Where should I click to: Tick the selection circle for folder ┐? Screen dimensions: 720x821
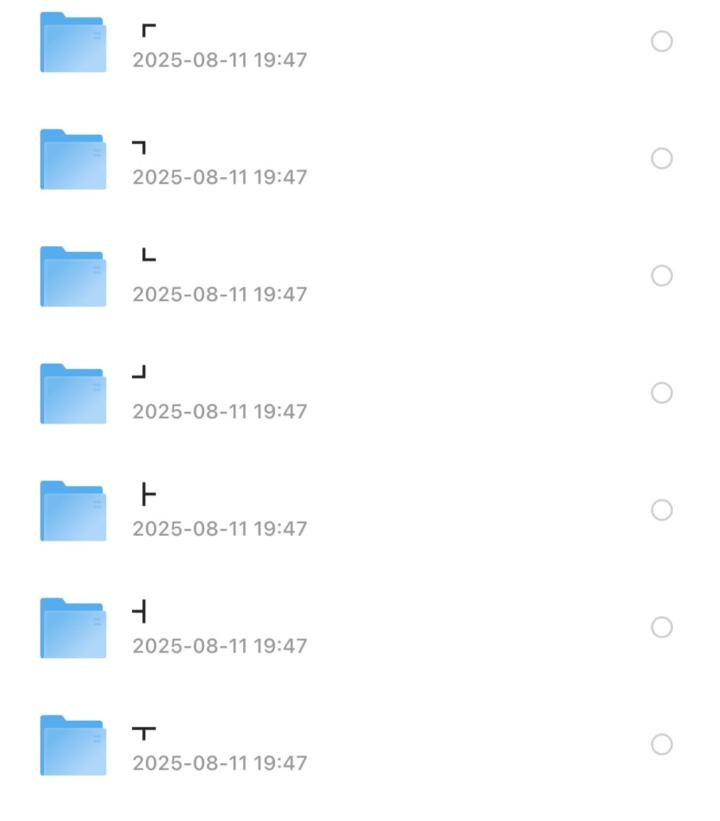pyautogui.click(x=661, y=159)
